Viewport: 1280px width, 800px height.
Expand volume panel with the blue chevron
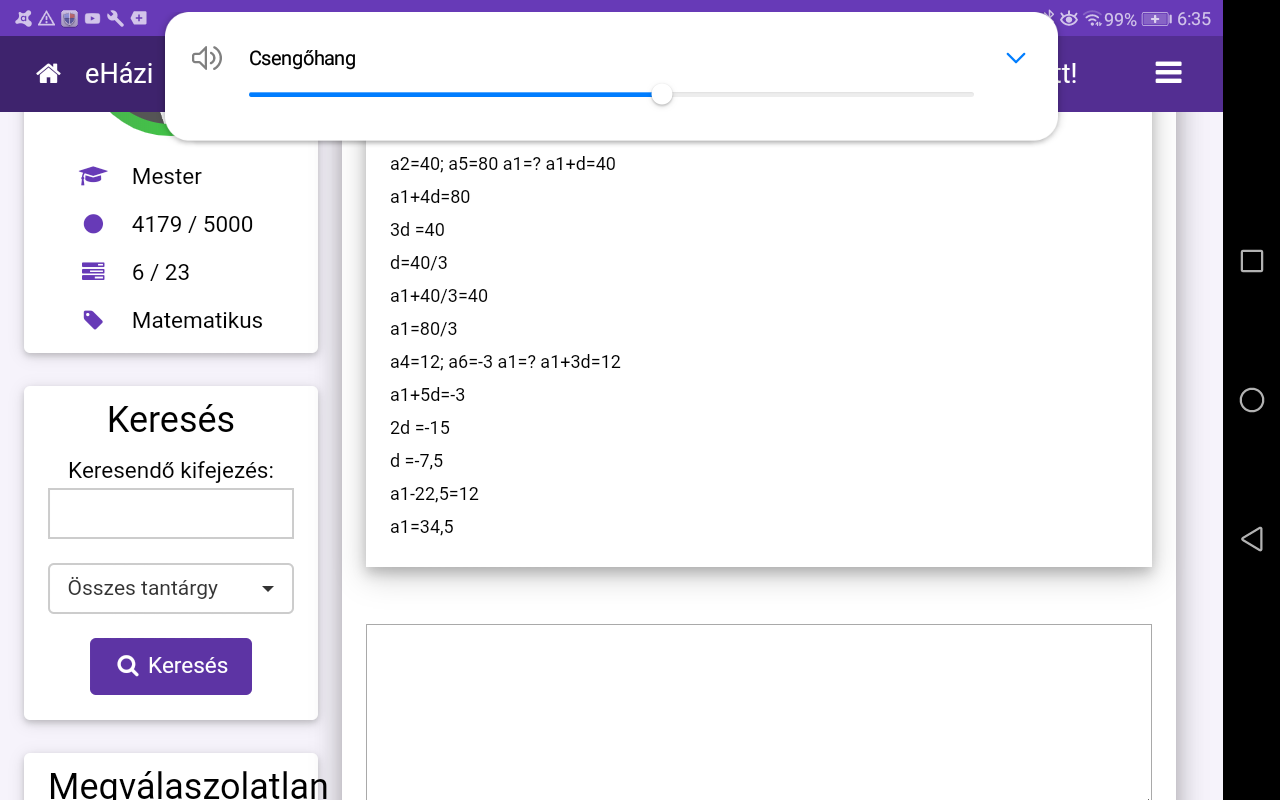coord(1015,58)
